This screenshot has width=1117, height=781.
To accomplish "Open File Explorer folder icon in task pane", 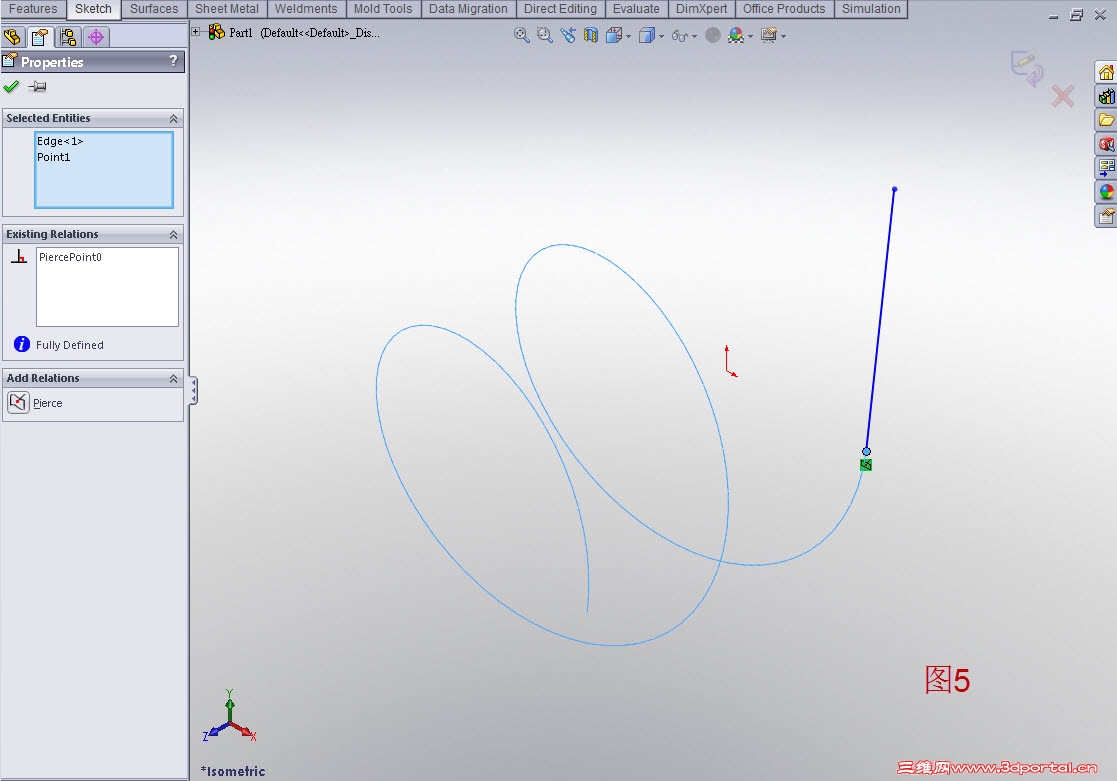I will [1106, 120].
